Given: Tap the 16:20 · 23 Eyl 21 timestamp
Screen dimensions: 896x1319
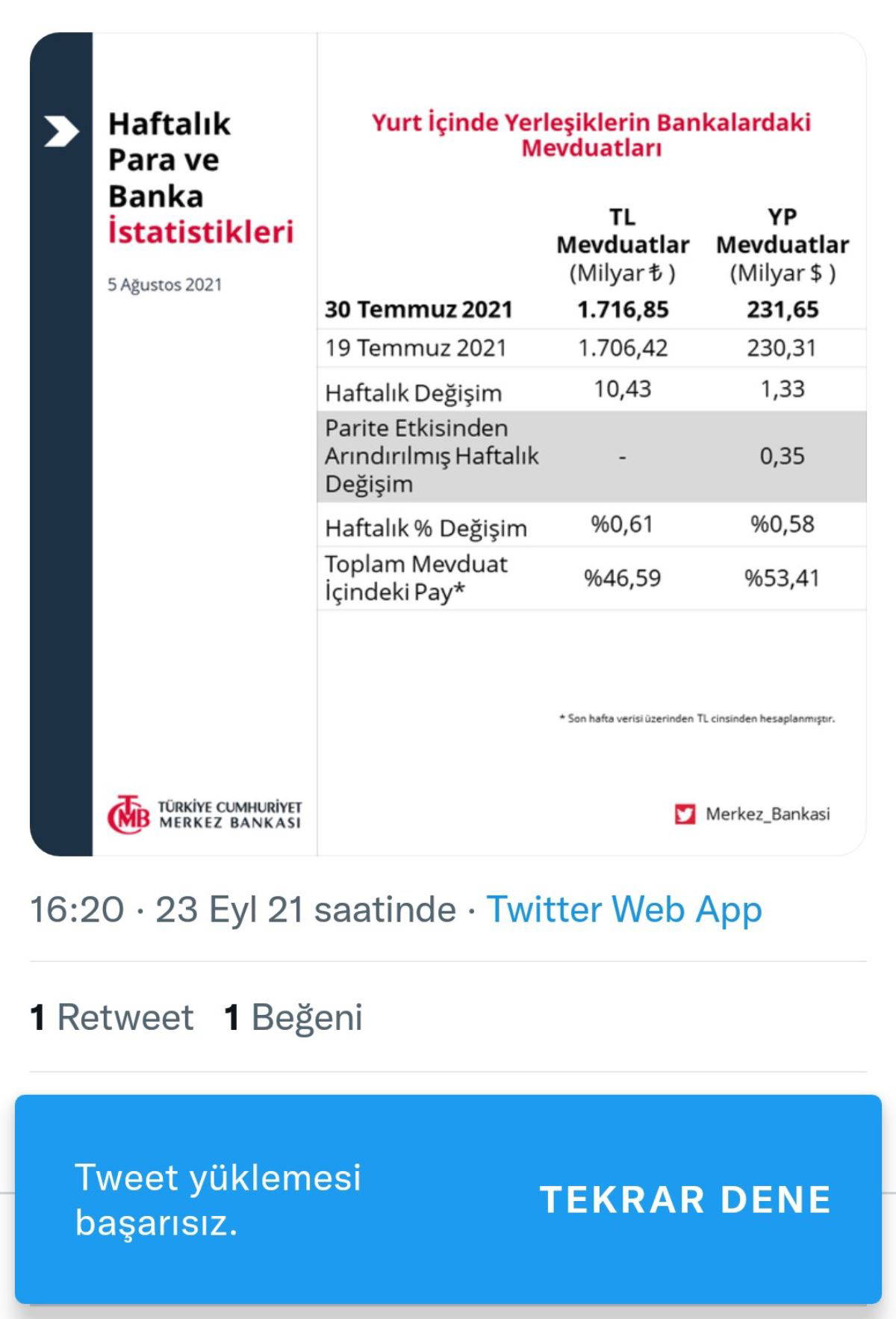Looking at the screenshot, I should point(243,910).
